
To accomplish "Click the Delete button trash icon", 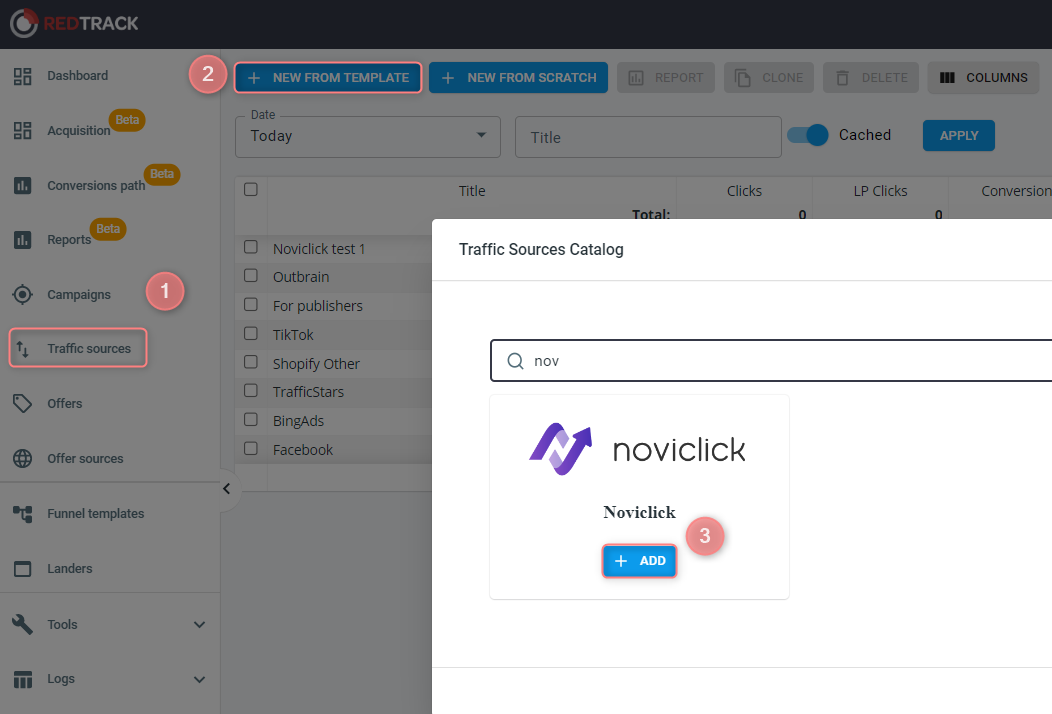I will point(842,78).
